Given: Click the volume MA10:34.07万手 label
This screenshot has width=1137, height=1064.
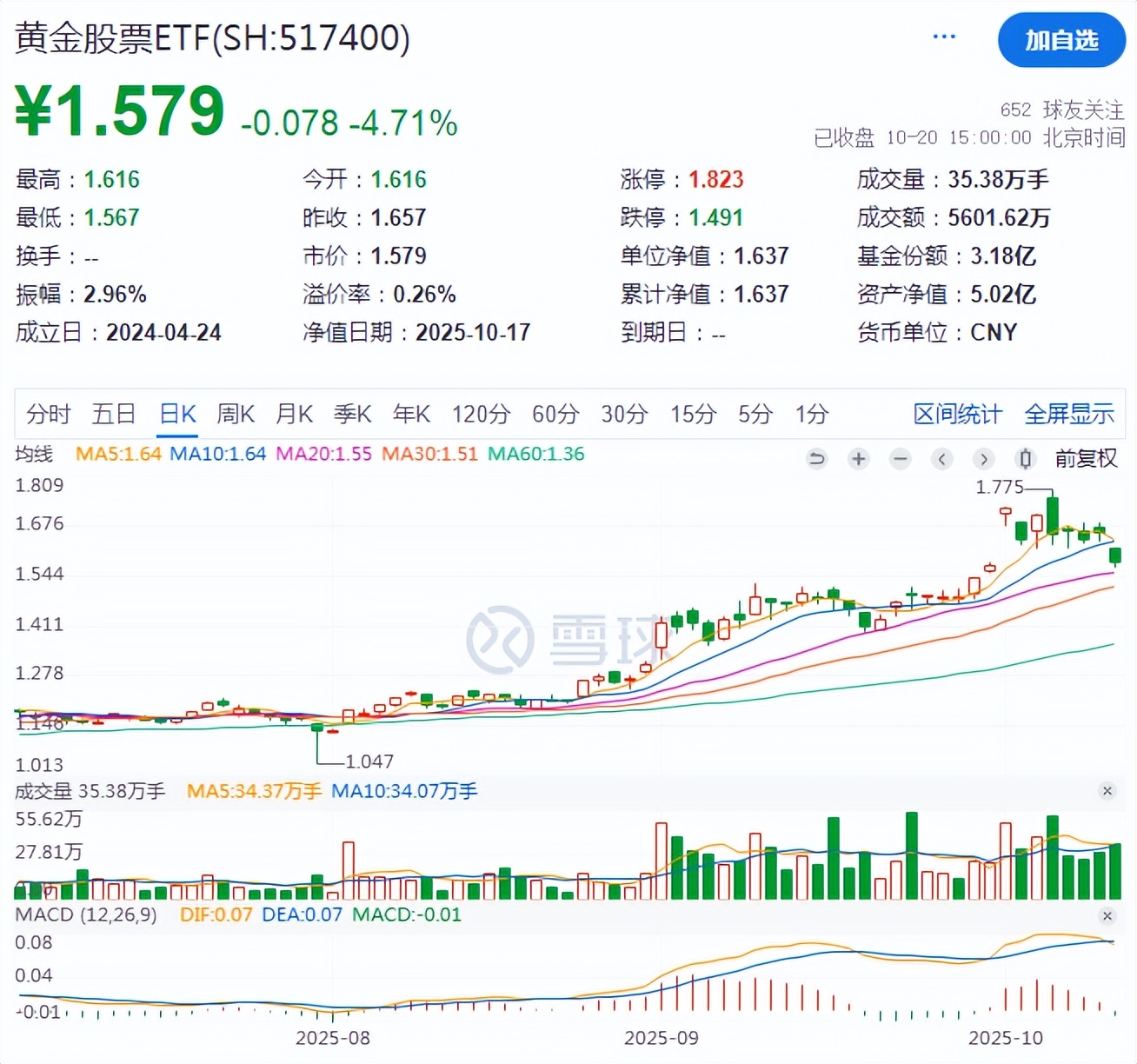Looking at the screenshot, I should 404,791.
